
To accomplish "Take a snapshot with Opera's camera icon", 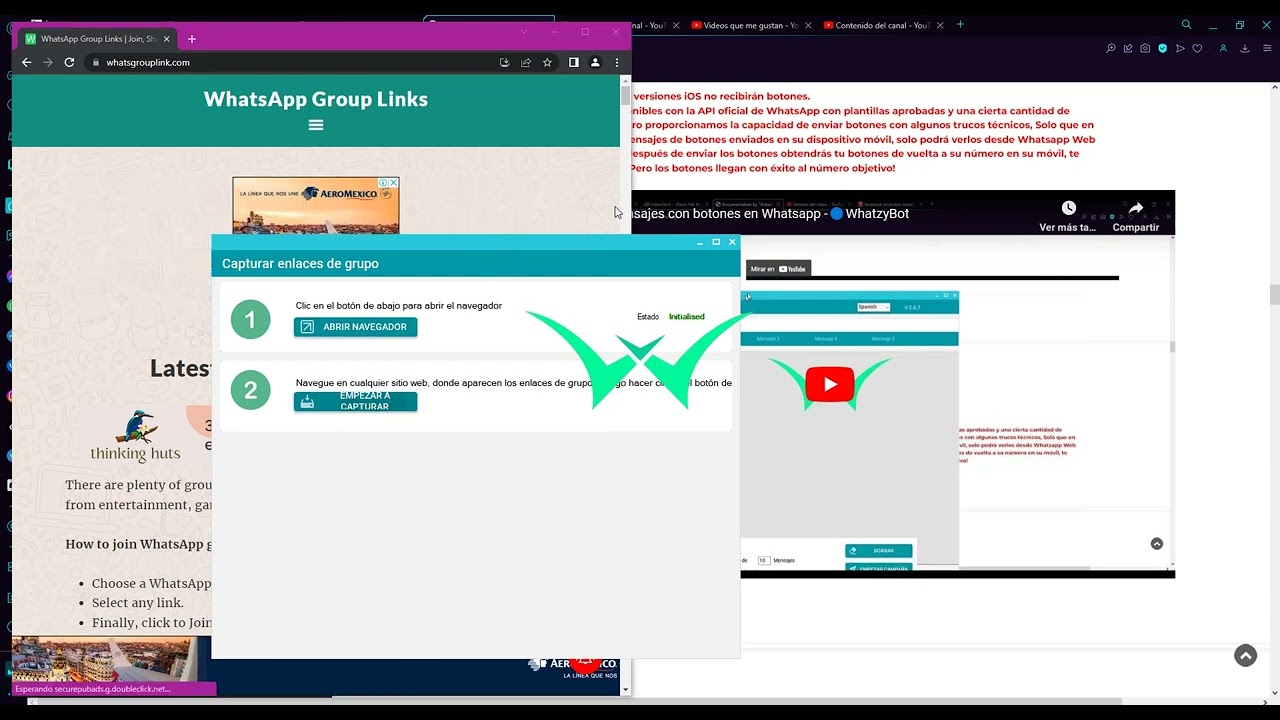I will click(x=1145, y=48).
